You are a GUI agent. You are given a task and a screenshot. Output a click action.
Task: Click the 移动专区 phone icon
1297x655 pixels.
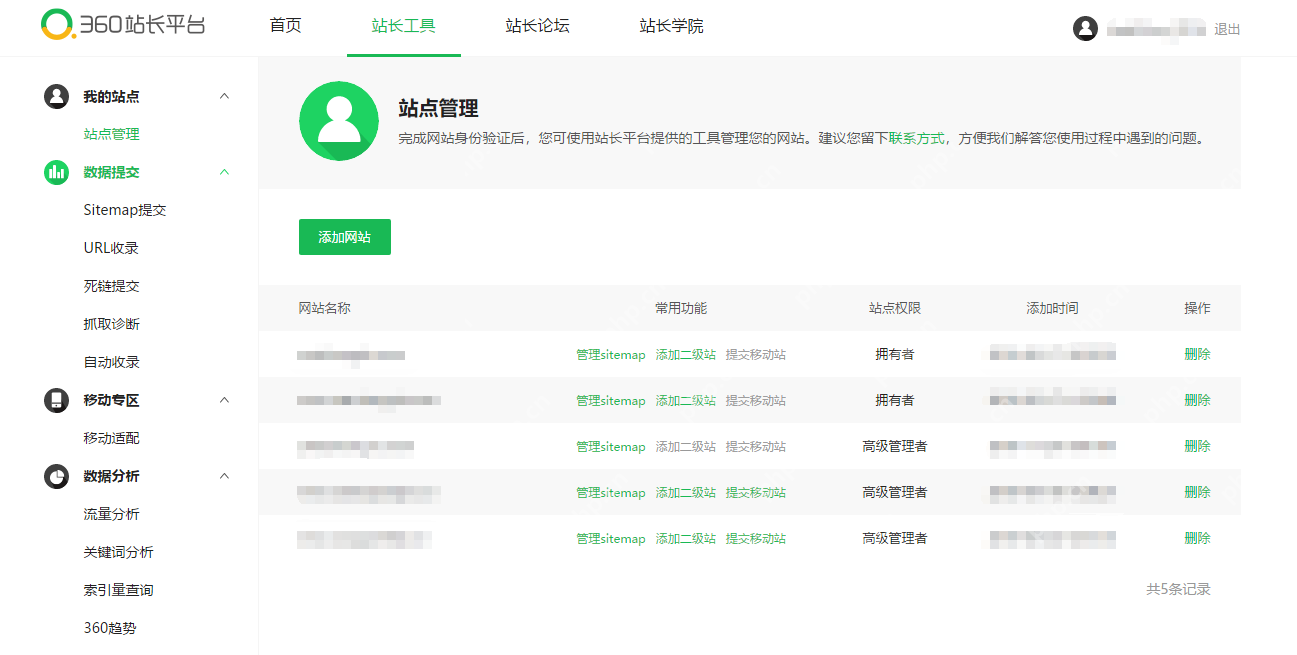(56, 400)
